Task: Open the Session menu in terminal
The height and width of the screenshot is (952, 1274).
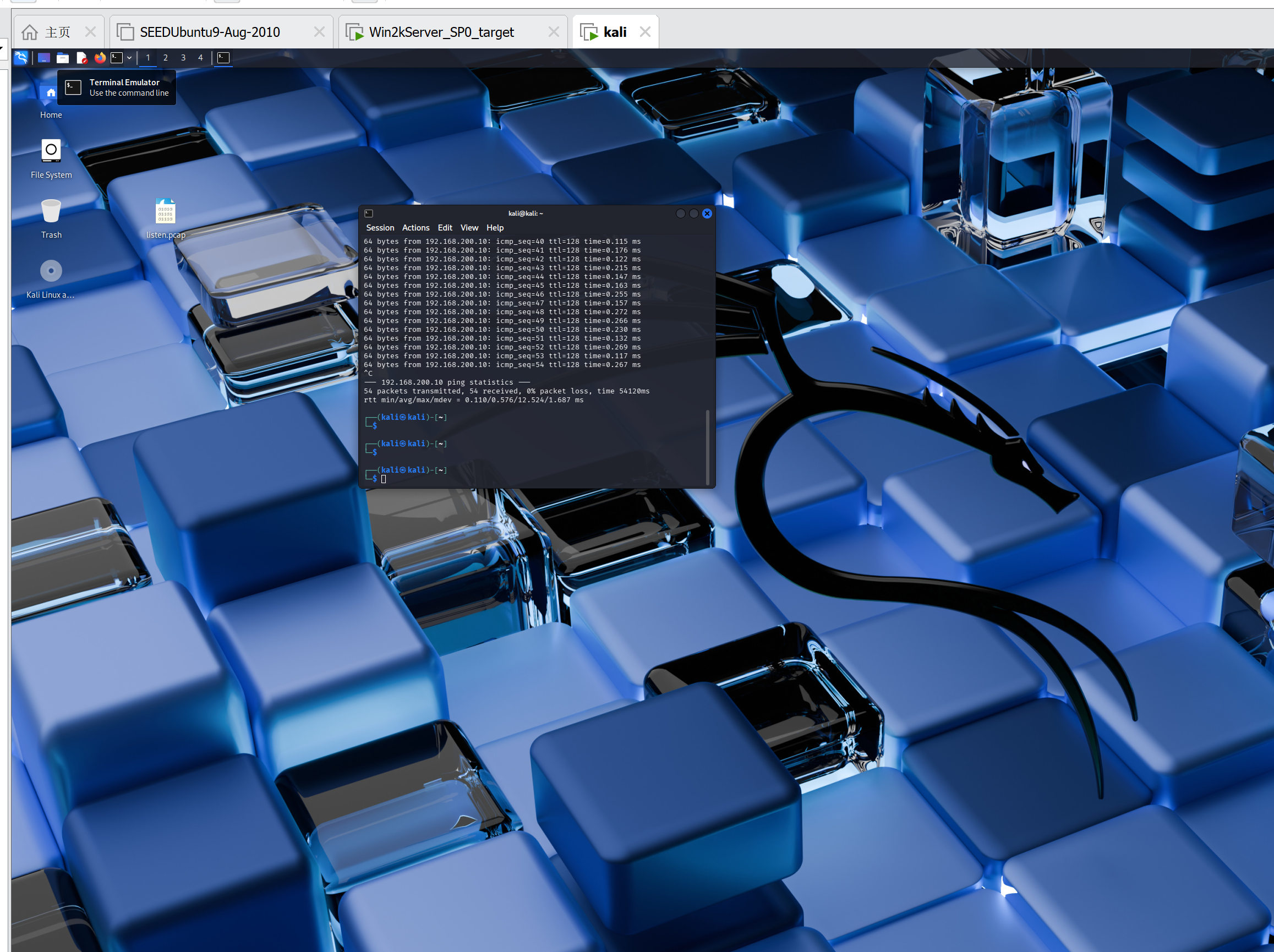Action: coord(380,228)
